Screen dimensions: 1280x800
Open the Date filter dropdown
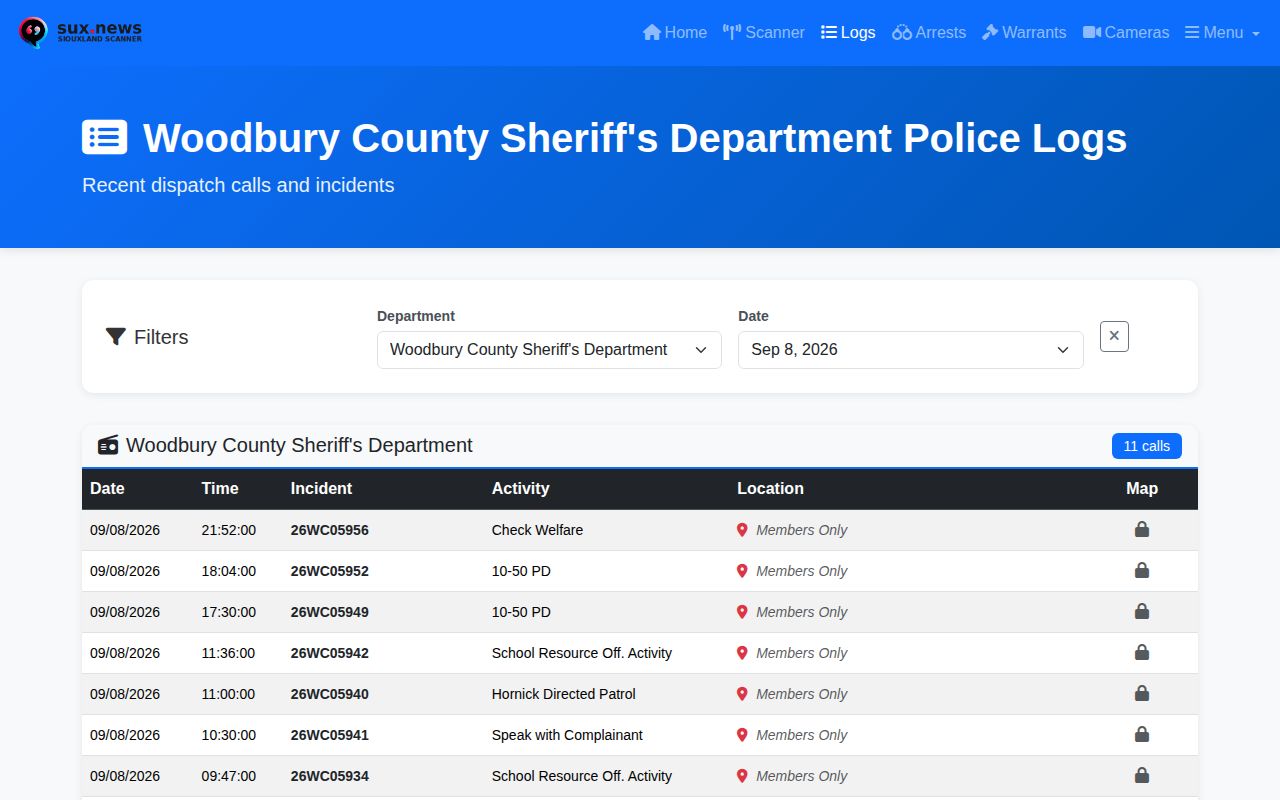click(911, 350)
